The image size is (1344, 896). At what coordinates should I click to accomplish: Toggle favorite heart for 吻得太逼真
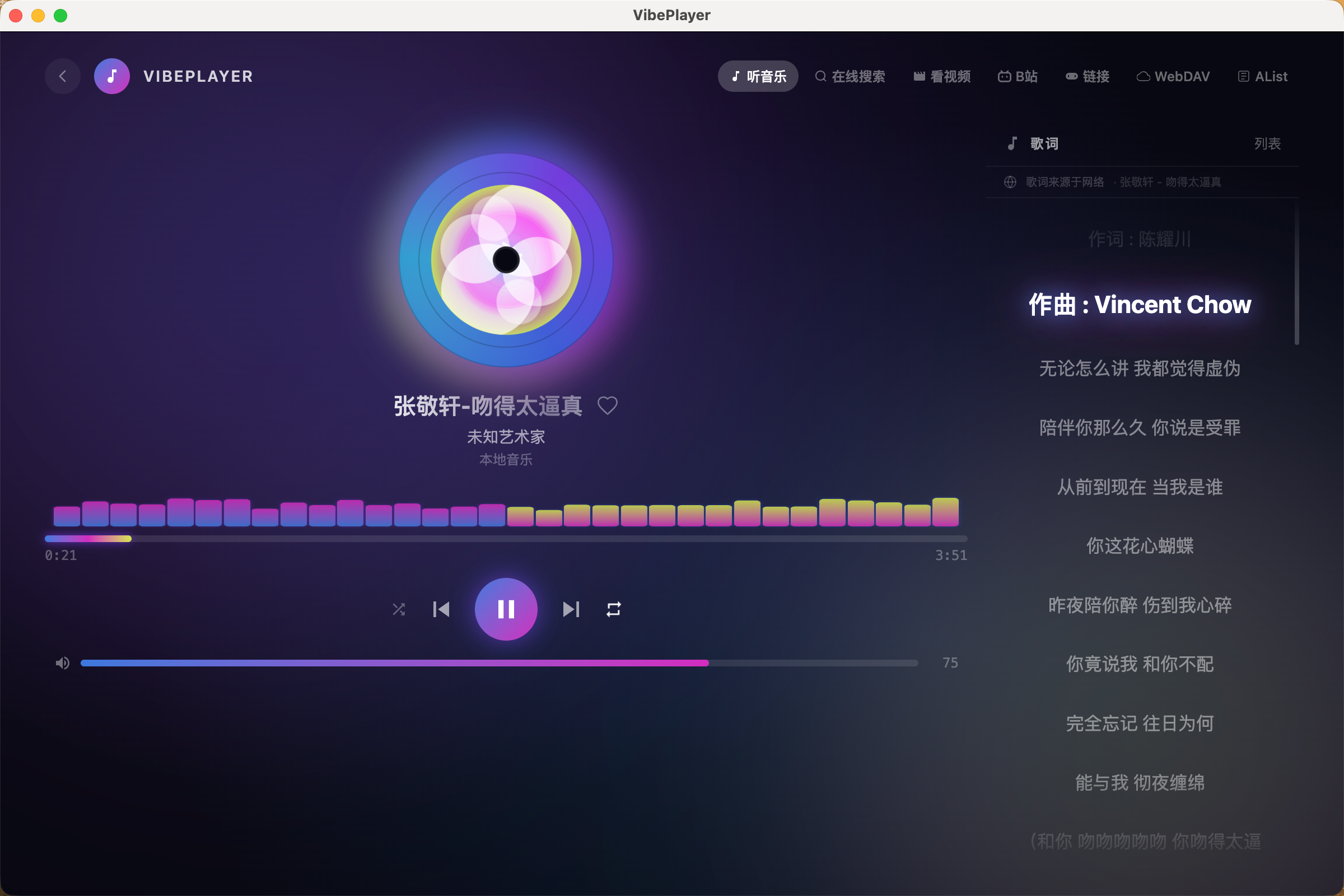(x=608, y=405)
